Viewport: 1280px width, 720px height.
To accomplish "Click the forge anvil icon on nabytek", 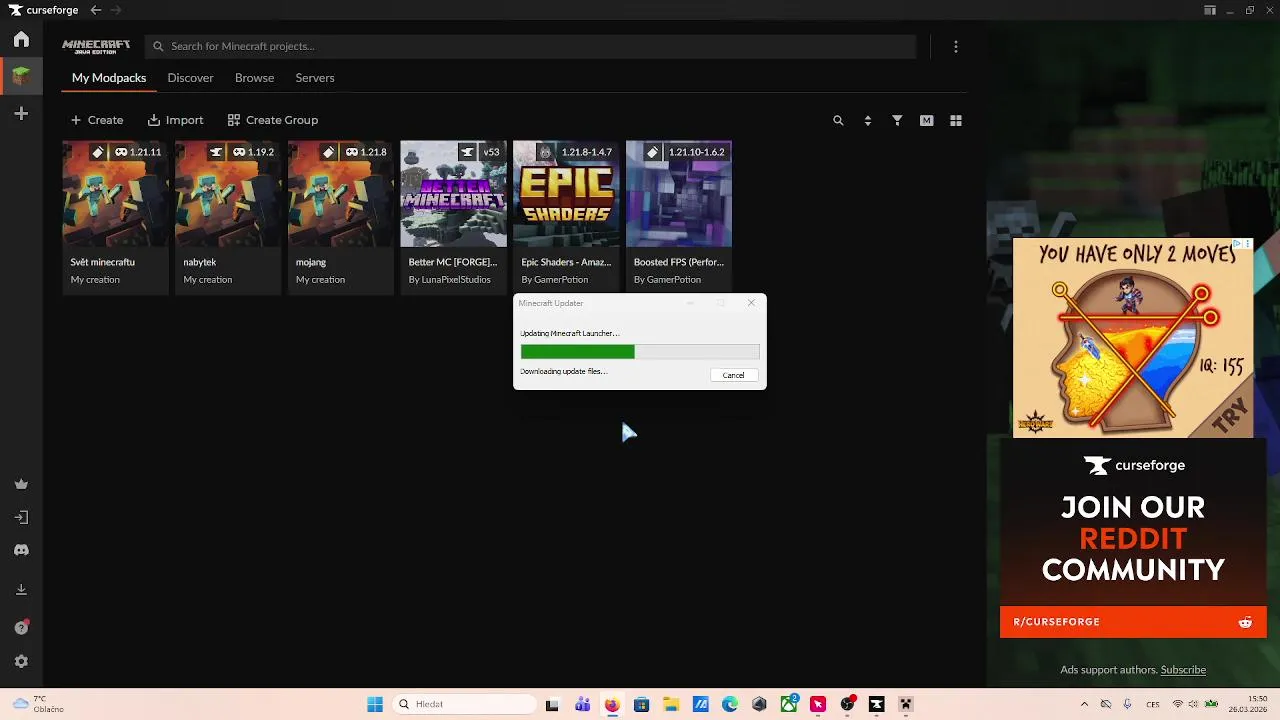I will 215,152.
